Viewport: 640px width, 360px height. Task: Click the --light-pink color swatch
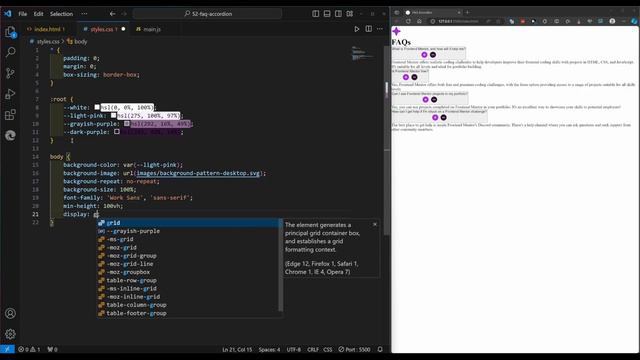coord(113,116)
